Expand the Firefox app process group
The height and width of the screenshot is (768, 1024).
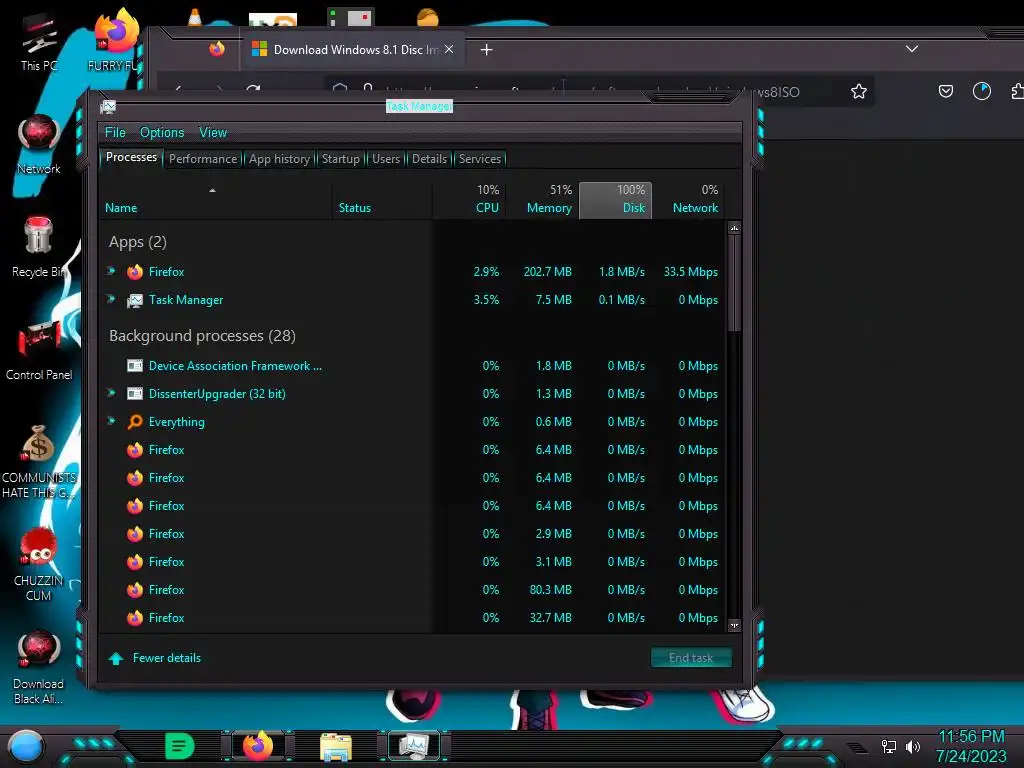tap(111, 270)
